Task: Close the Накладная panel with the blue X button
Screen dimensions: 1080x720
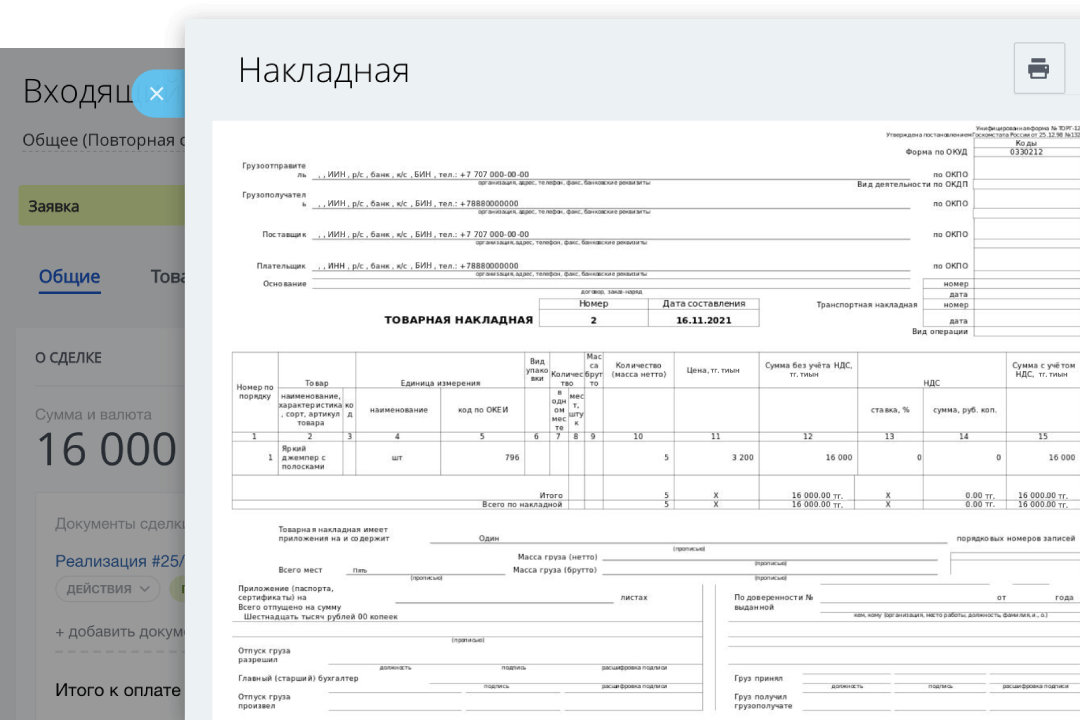Action: [x=157, y=94]
